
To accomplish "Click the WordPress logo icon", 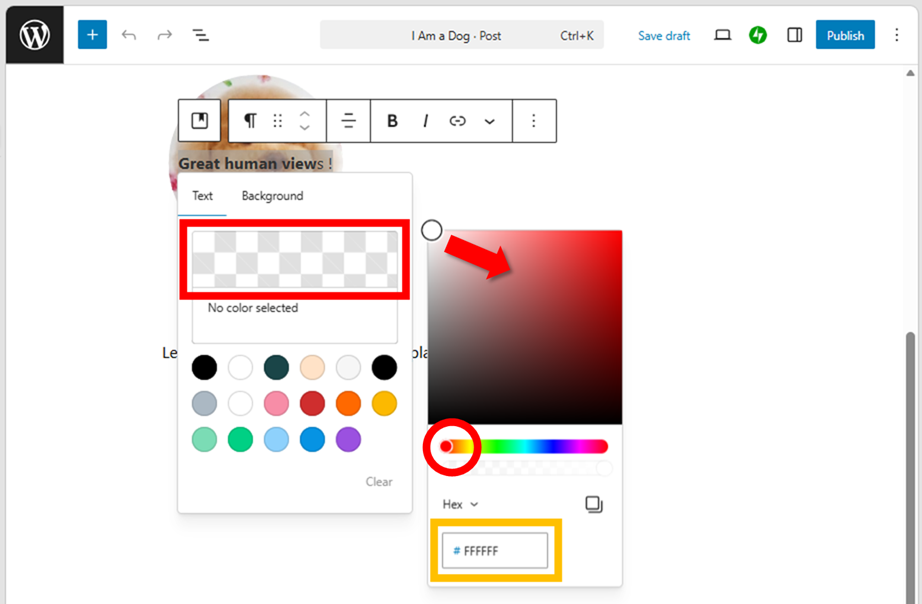I will 35,35.
